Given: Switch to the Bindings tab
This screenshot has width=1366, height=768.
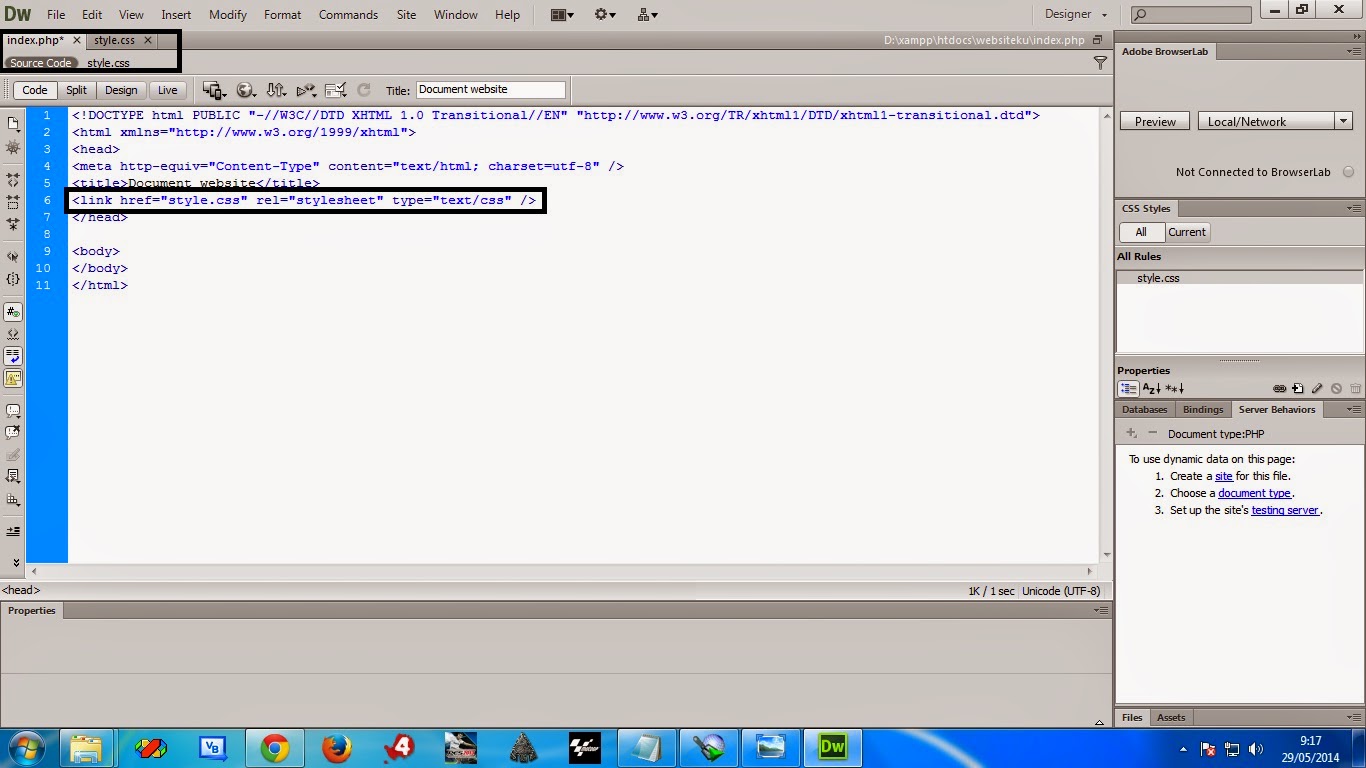Looking at the screenshot, I should click(x=1202, y=410).
